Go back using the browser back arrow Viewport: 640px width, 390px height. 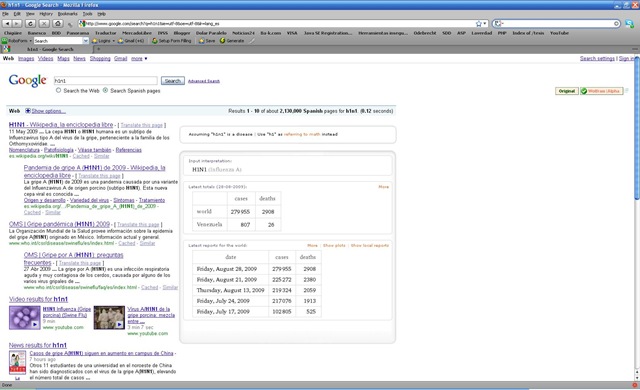tap(7, 24)
